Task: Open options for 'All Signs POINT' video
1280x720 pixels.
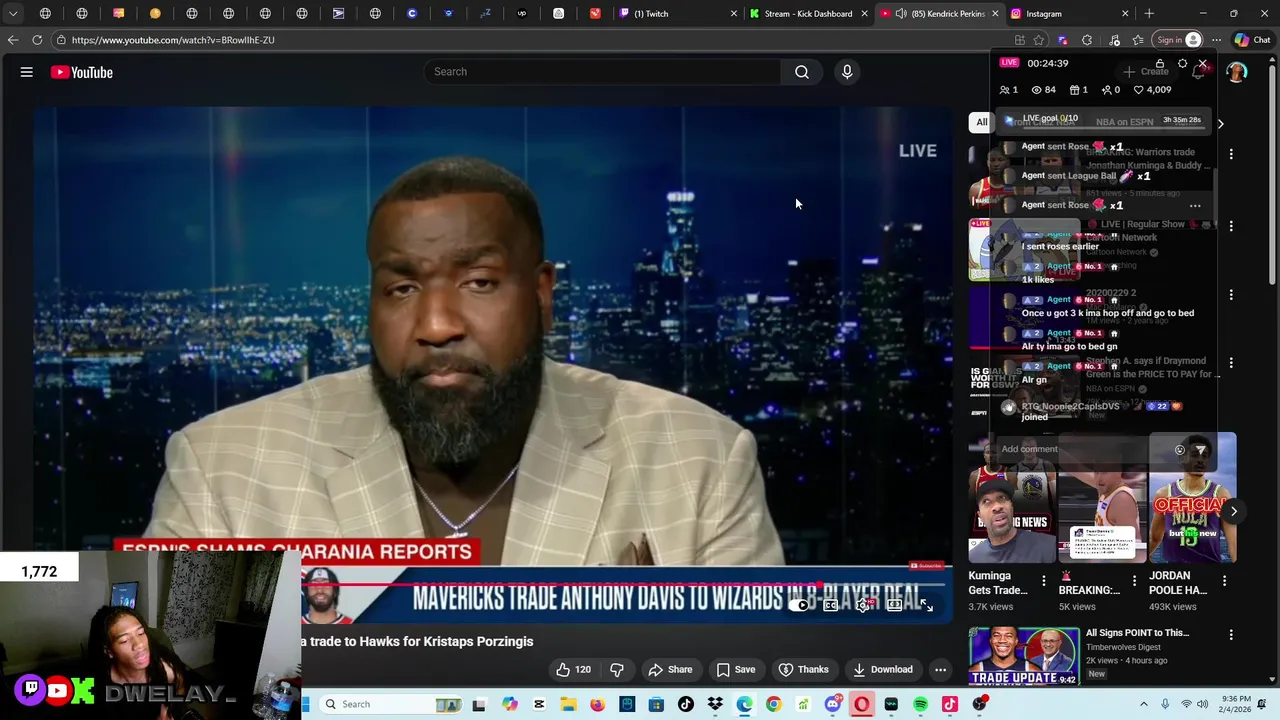Action: [1231, 635]
